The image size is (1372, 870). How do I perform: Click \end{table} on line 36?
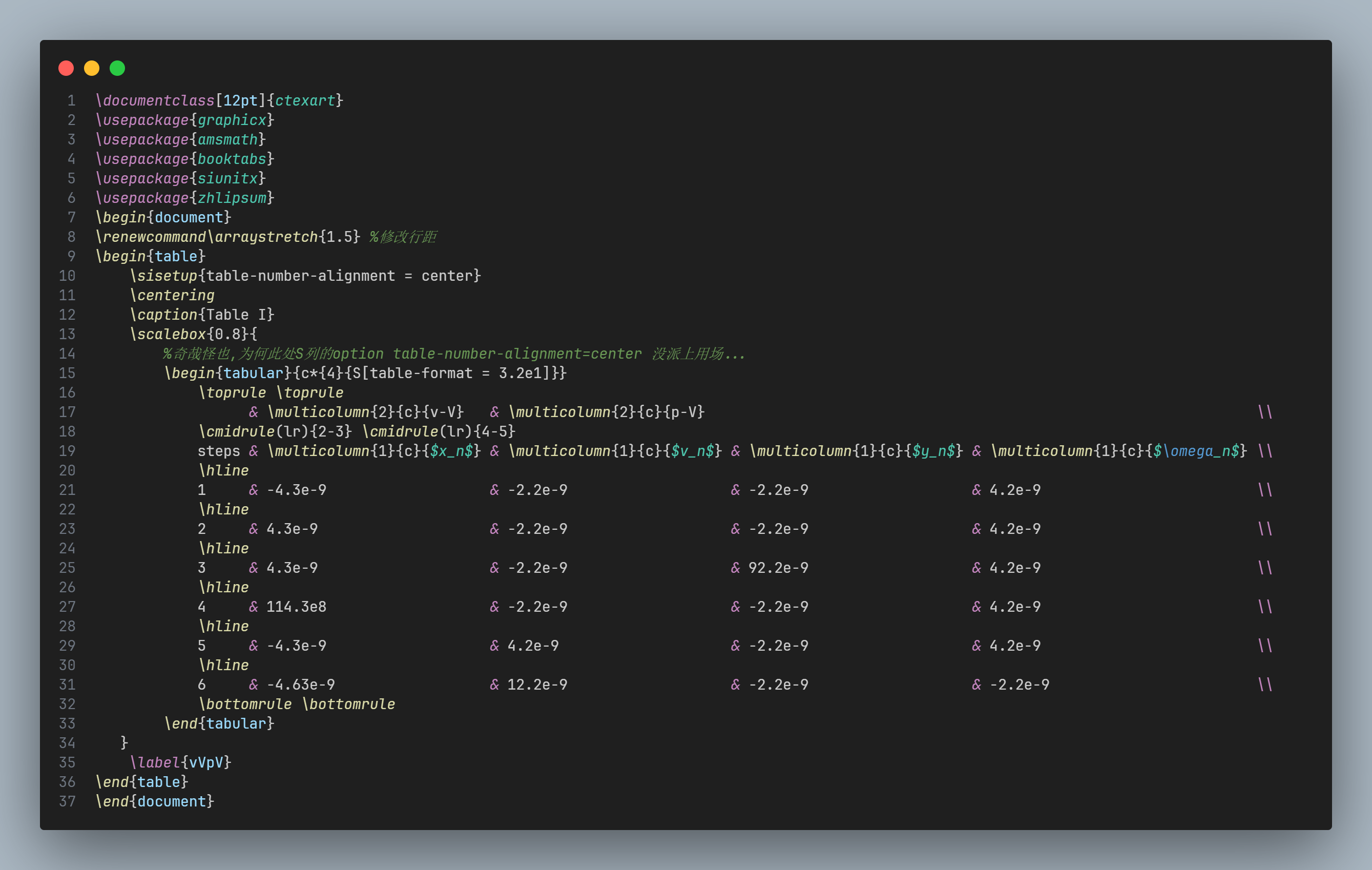click(x=142, y=782)
